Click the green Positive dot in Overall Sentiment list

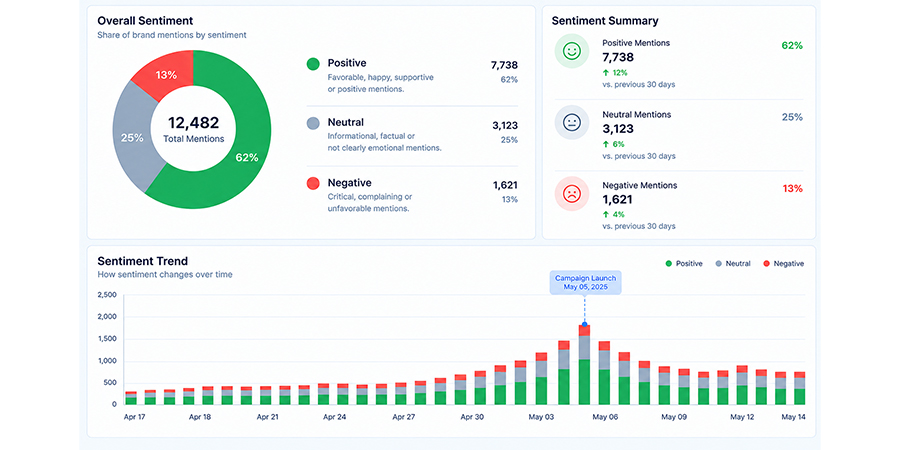tap(313, 64)
